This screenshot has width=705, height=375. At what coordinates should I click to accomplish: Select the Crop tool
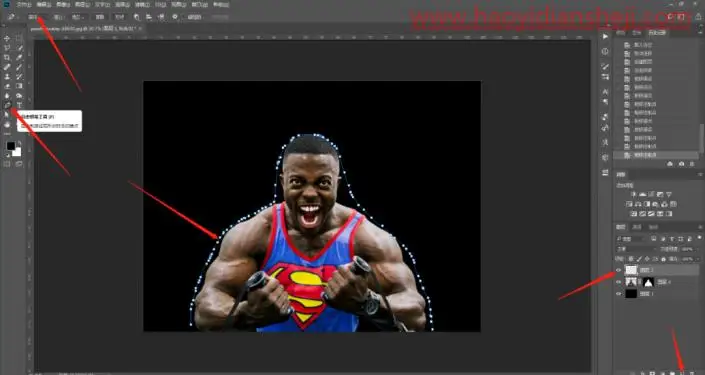7,58
